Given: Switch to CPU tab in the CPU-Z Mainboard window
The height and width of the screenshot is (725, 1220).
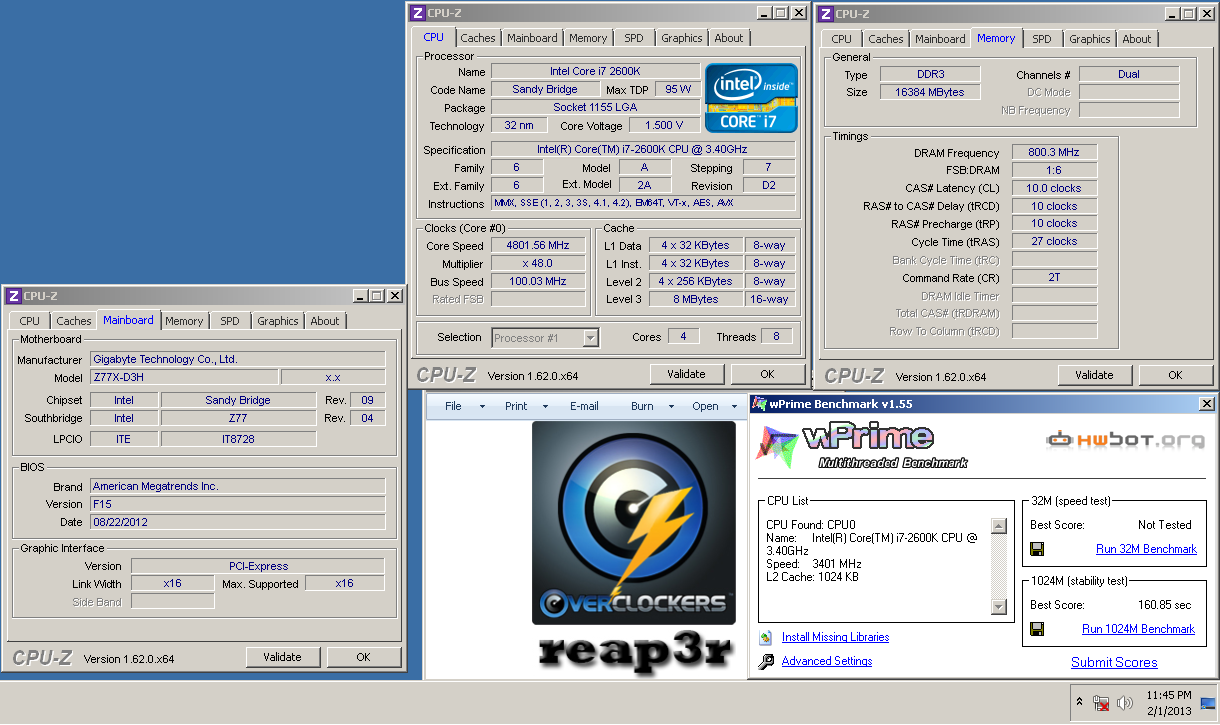Looking at the screenshot, I should click(30, 321).
